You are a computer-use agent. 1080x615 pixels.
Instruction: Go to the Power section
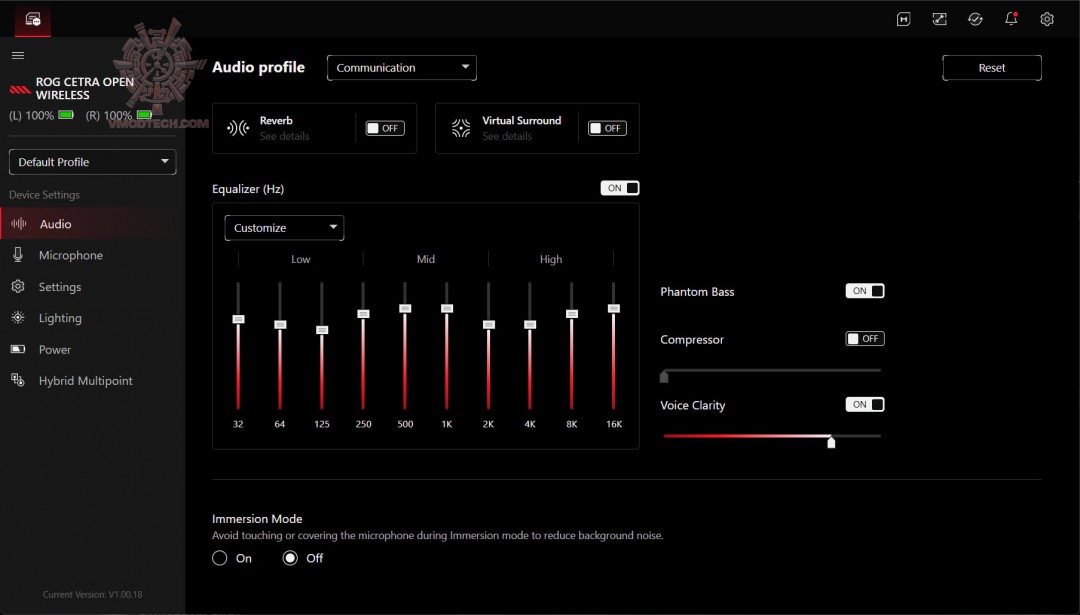click(92, 349)
